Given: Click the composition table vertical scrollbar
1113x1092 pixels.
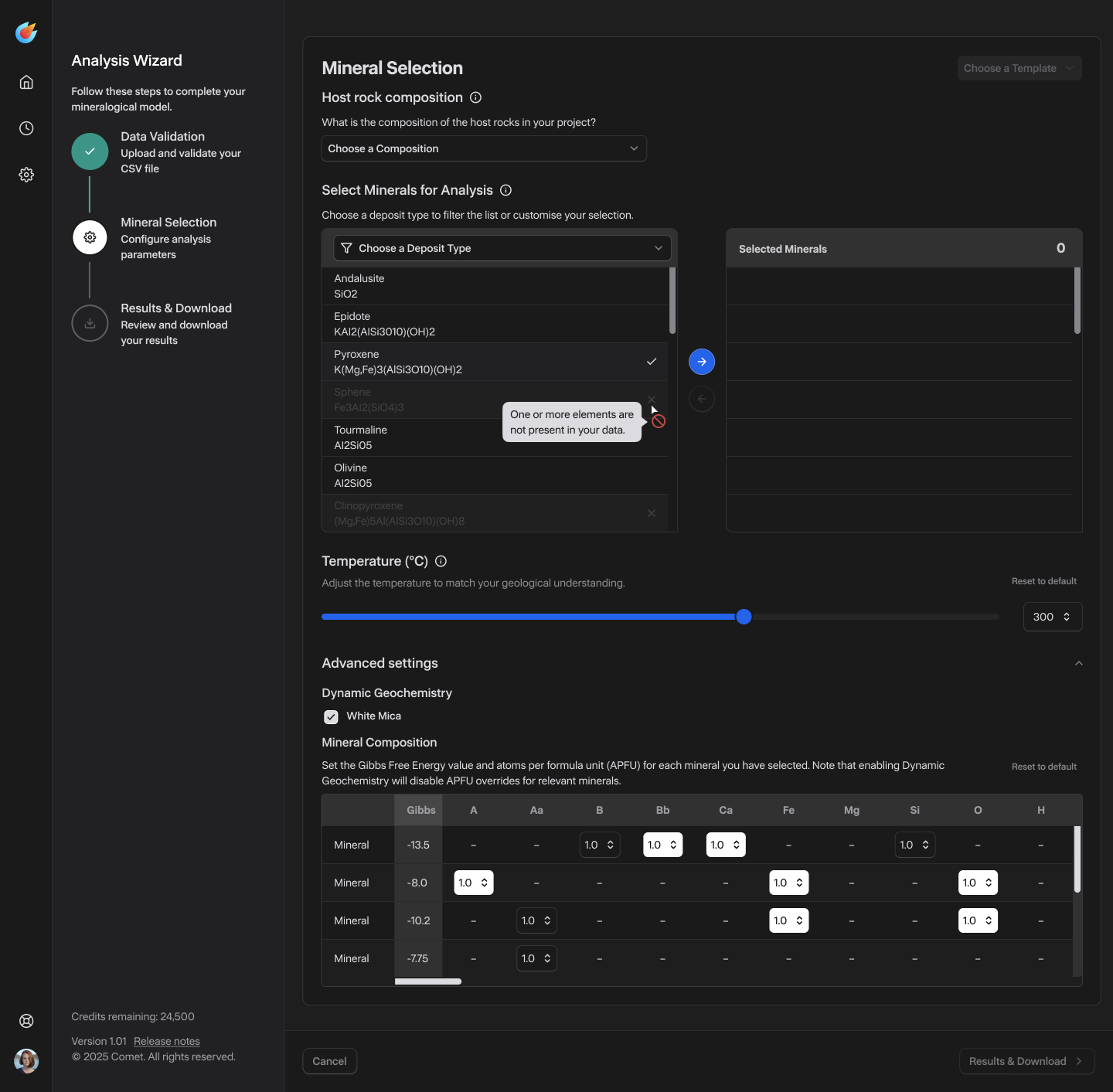Looking at the screenshot, I should pos(1077,859).
